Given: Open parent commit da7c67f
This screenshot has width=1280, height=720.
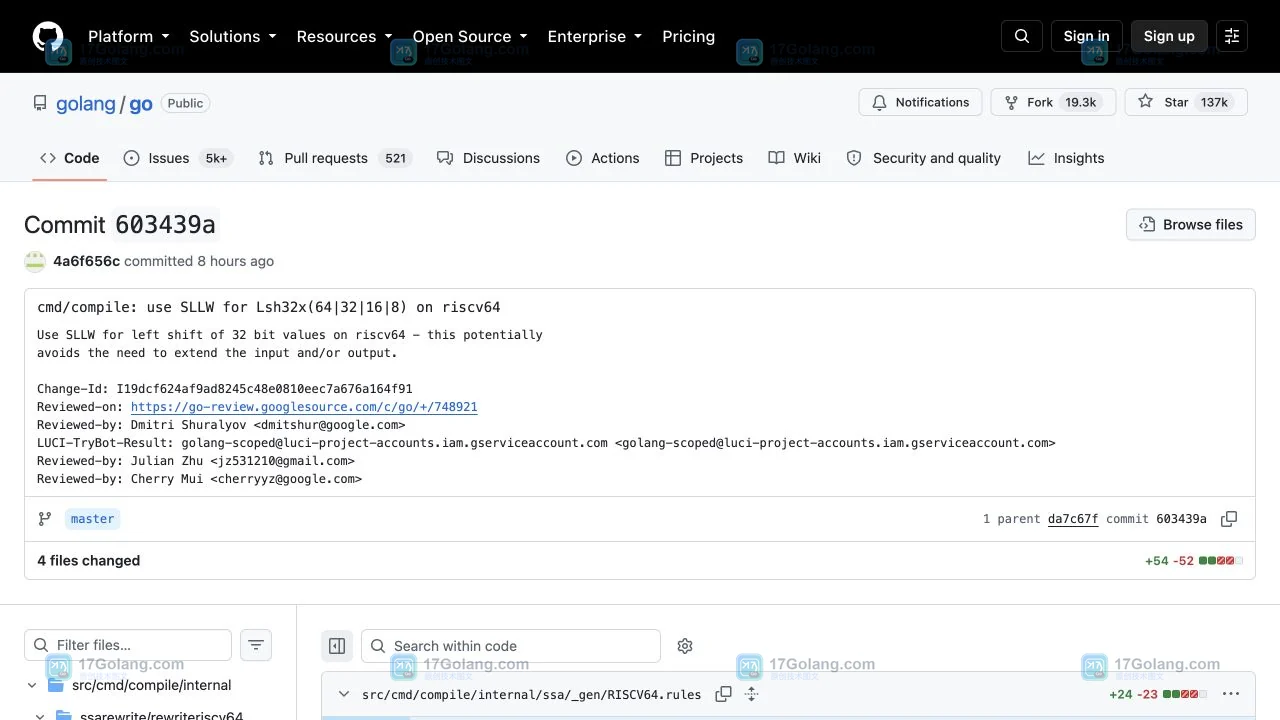Looking at the screenshot, I should pos(1073,519).
